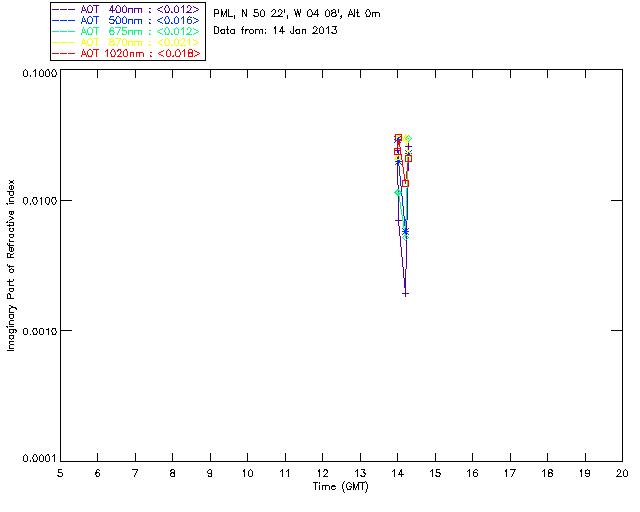Click the 0.0100 y-axis tick label
This screenshot has height=512, width=640.
pos(40,201)
